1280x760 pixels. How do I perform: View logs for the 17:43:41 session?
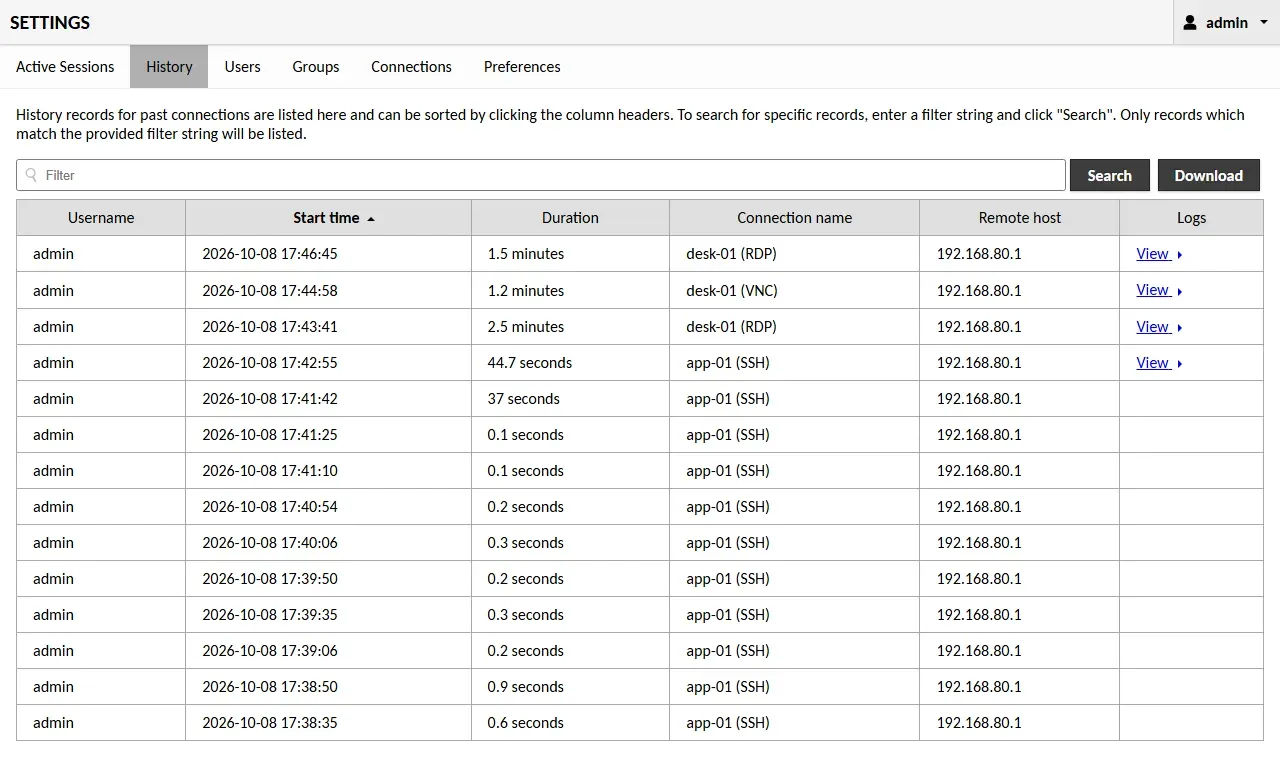click(x=1153, y=327)
